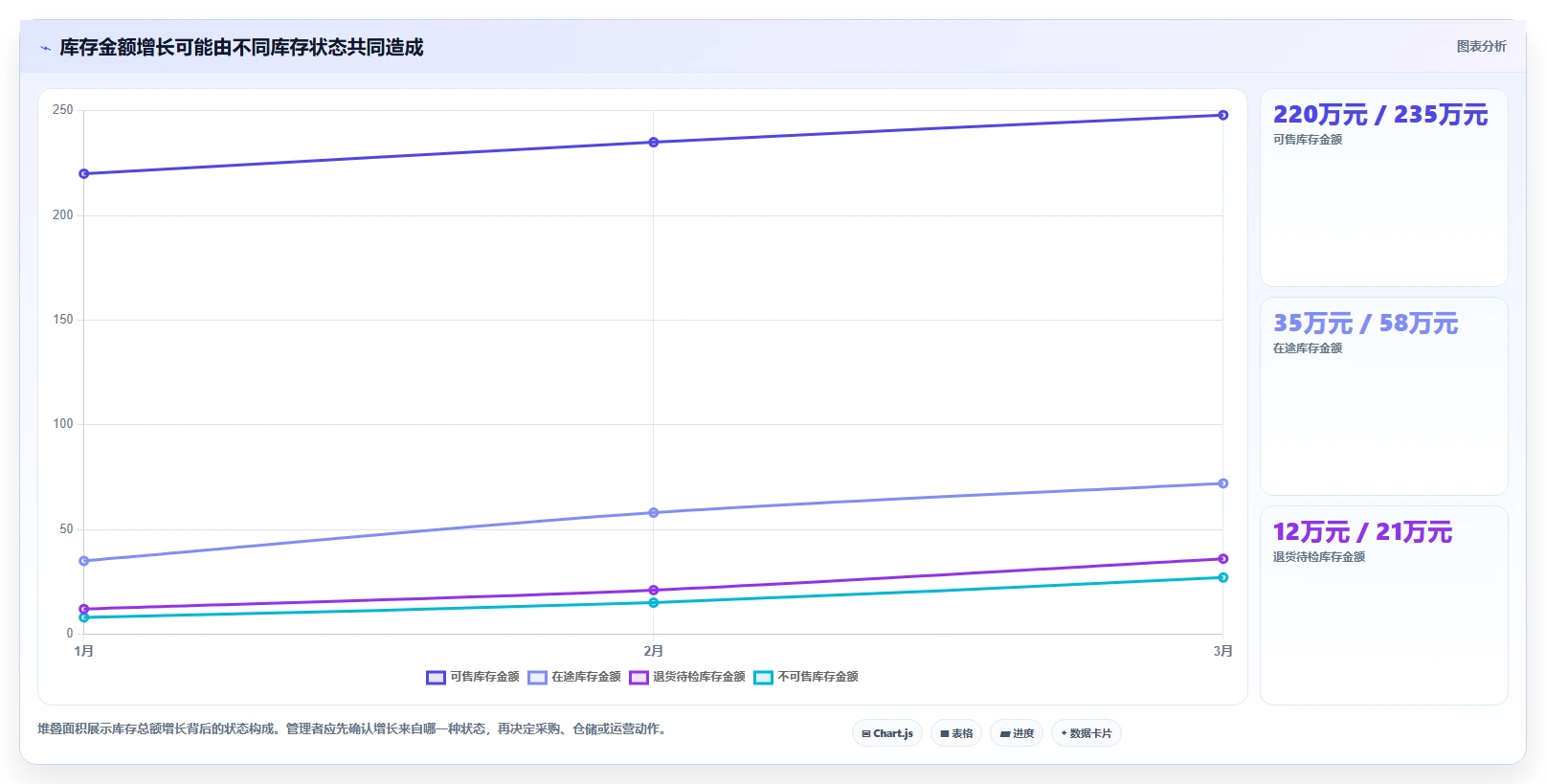Viewport: 1546px width, 784px height.
Task: Click the 250 y-axis label
Action: pyautogui.click(x=63, y=110)
